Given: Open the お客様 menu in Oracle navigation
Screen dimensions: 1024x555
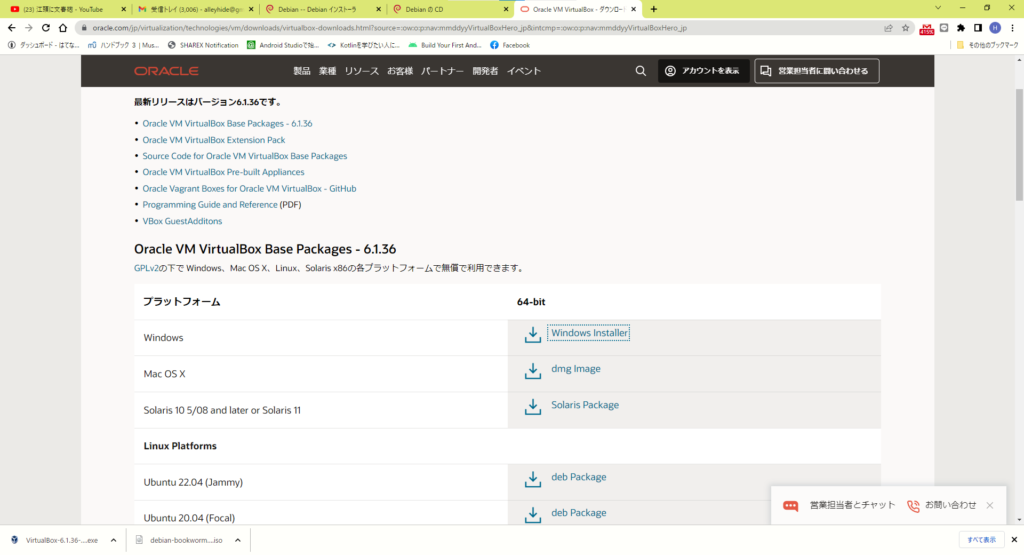Looking at the screenshot, I should 400,71.
